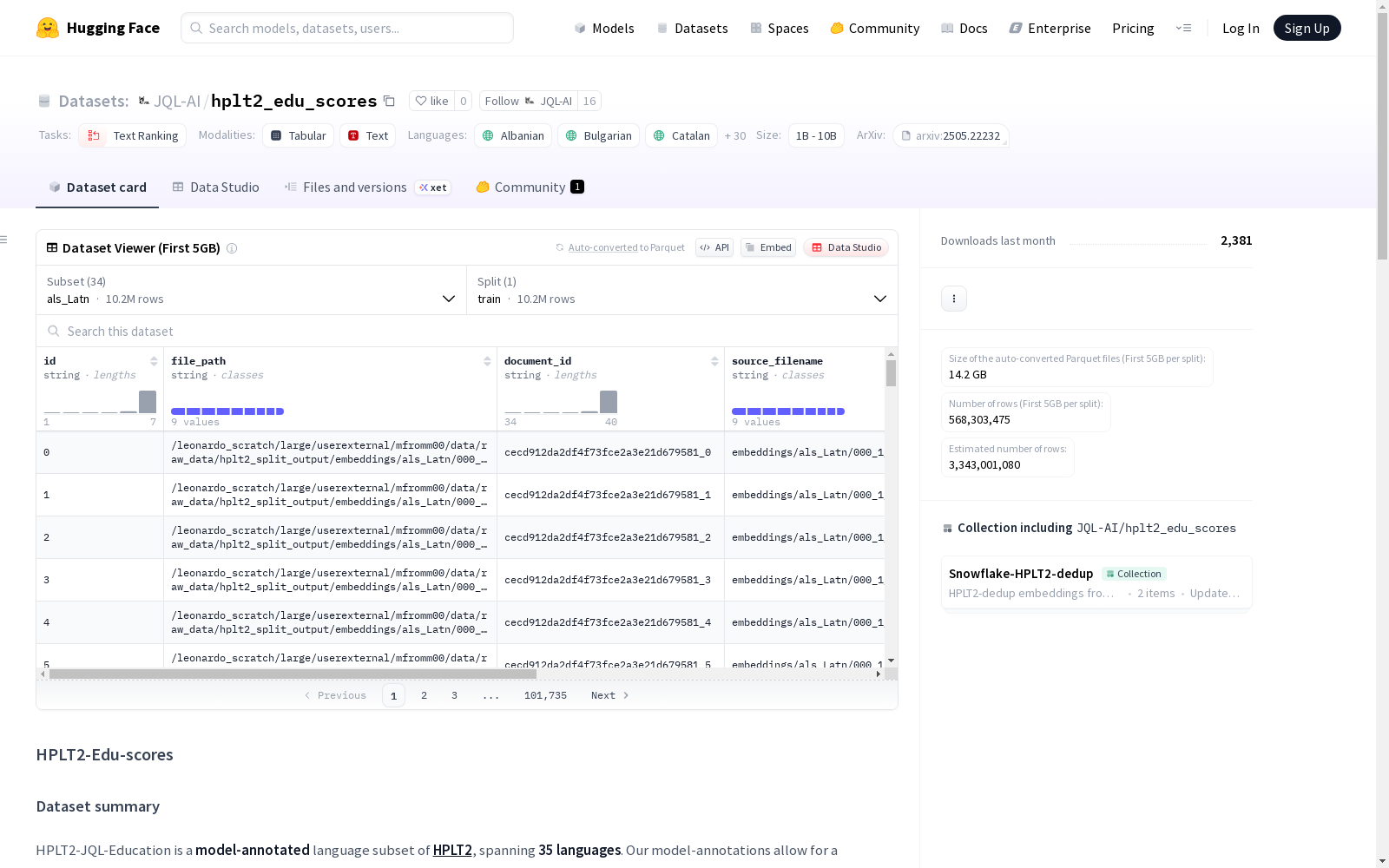Screen dimensions: 1389x868
Task: Copy dataset name with the copy icon
Action: pos(390,101)
